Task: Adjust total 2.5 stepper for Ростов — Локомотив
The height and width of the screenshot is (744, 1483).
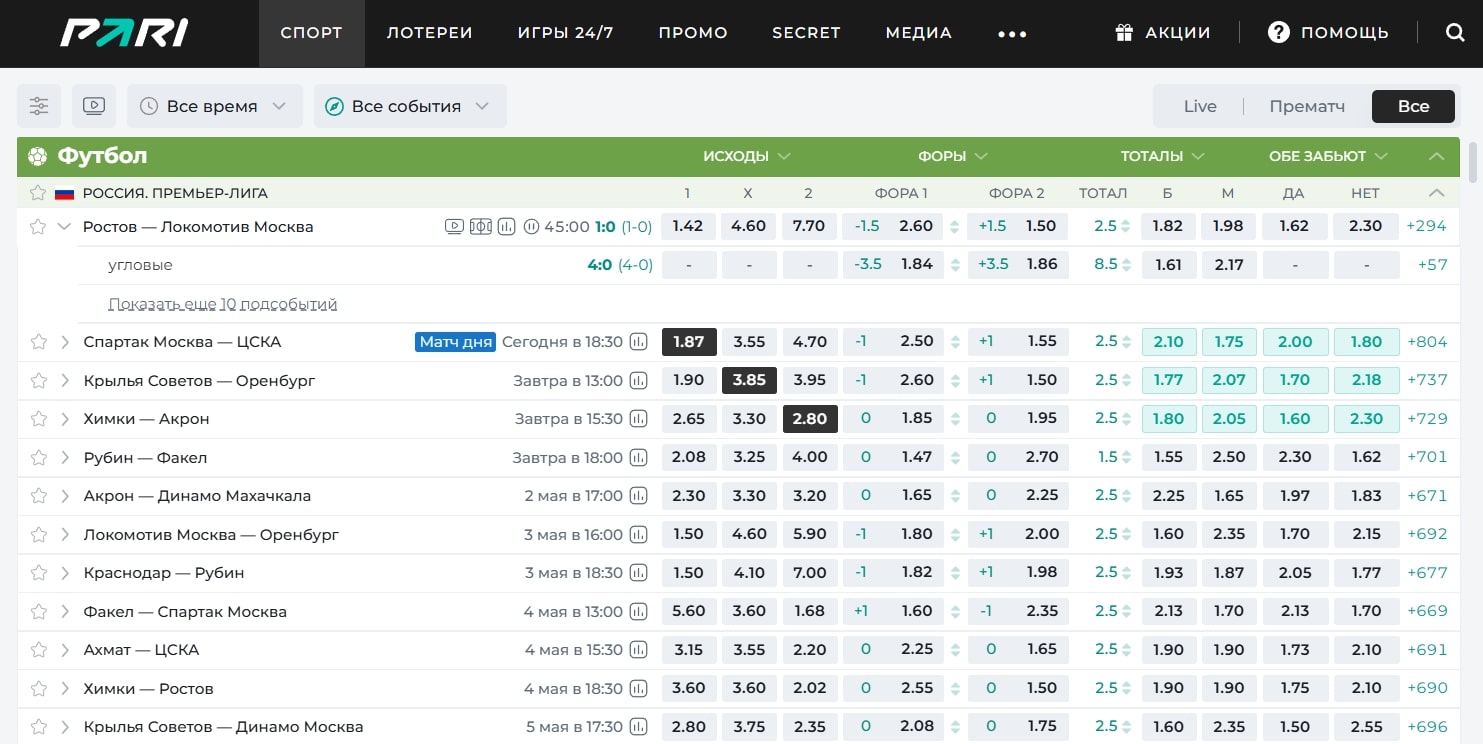Action: point(1126,226)
